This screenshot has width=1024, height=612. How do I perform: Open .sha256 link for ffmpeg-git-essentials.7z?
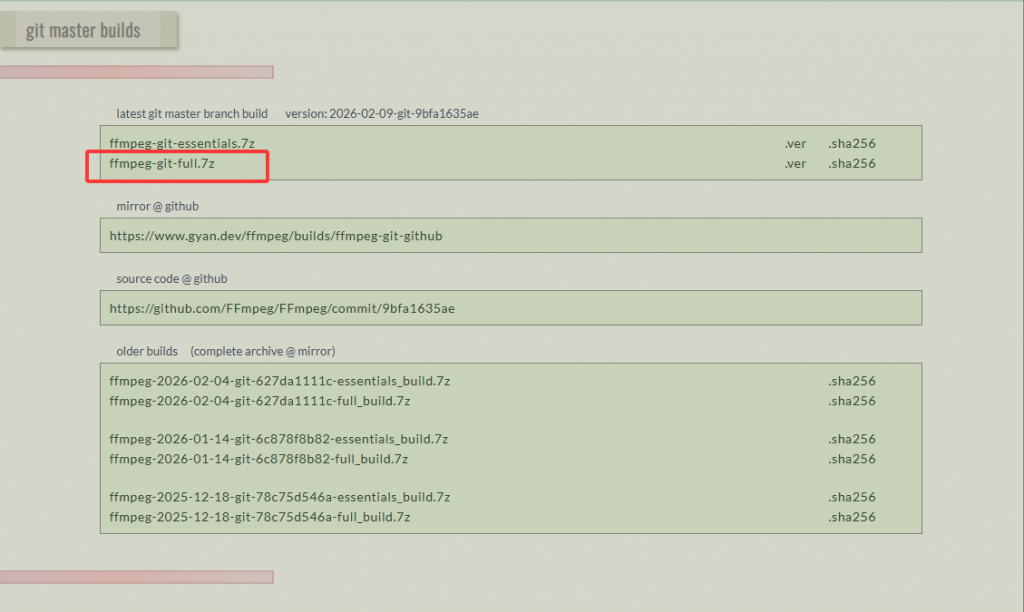point(851,144)
